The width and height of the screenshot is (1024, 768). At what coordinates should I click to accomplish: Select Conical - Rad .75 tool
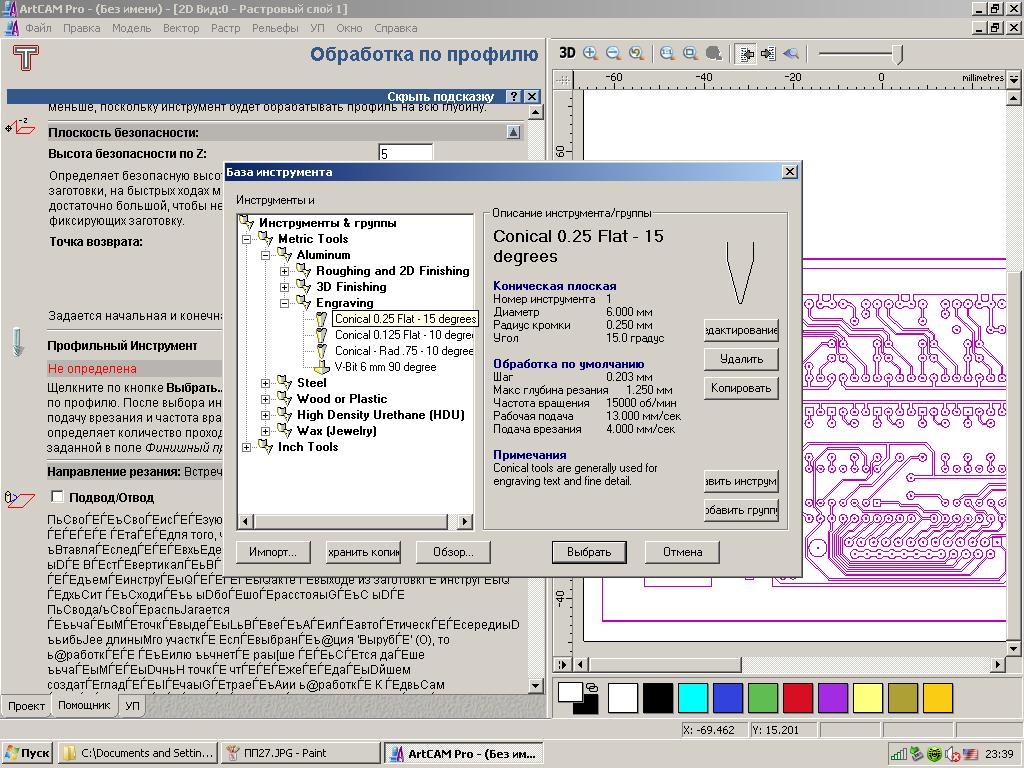click(x=404, y=351)
